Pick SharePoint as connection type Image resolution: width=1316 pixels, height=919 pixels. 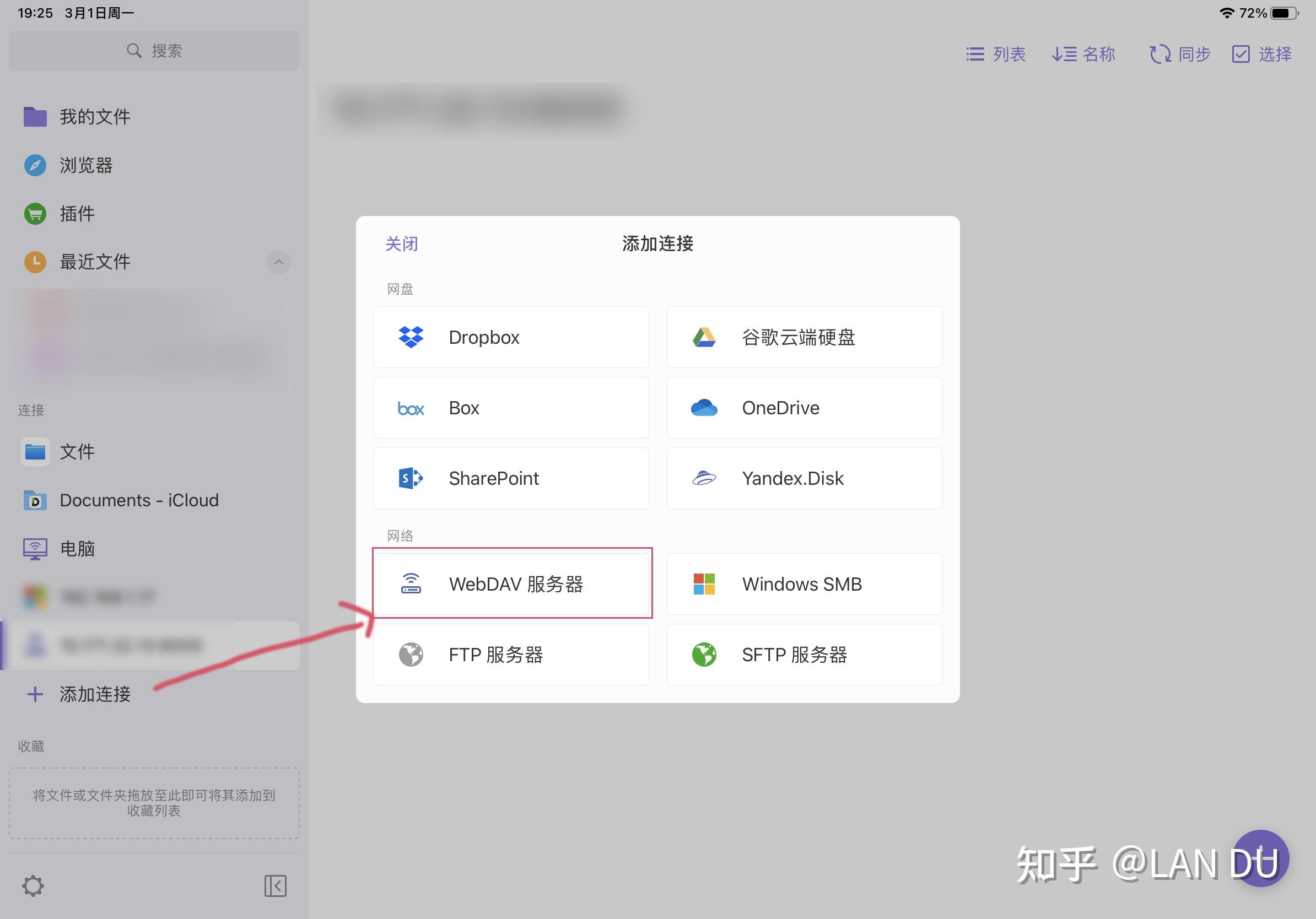[511, 478]
